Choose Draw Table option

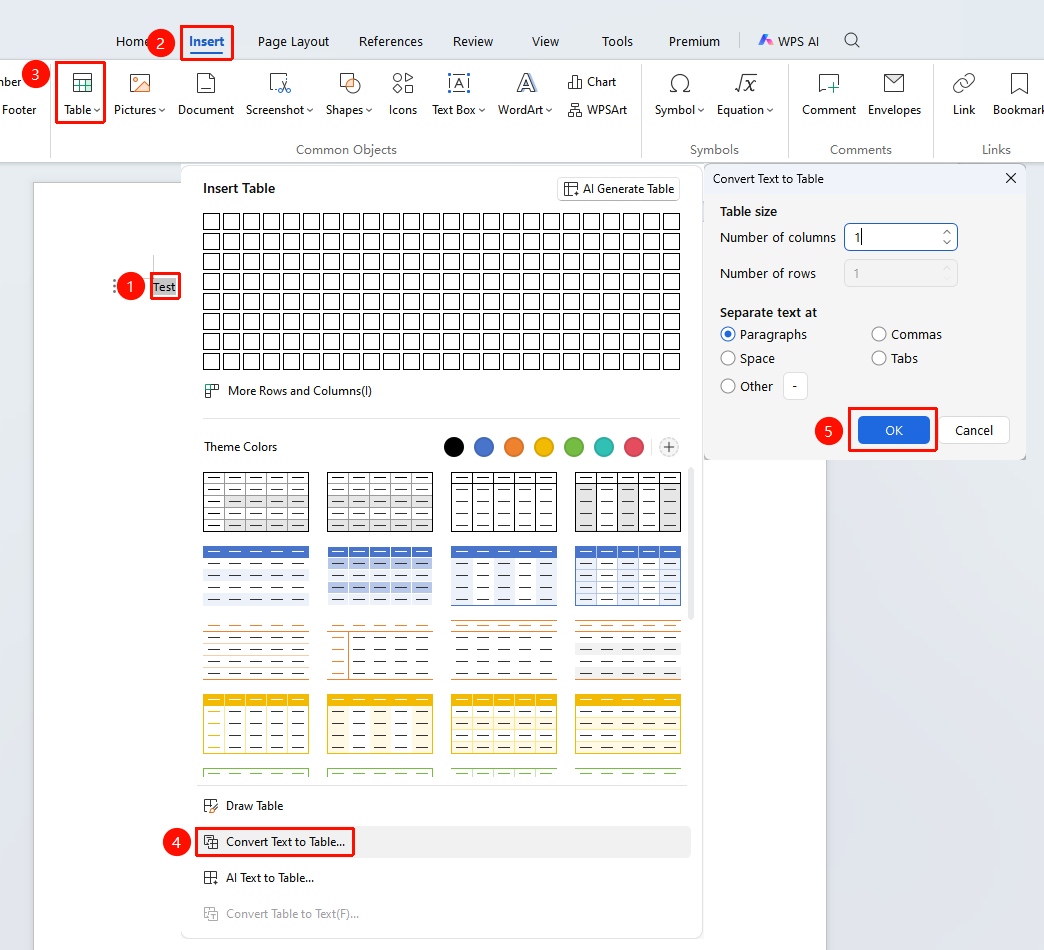243,806
